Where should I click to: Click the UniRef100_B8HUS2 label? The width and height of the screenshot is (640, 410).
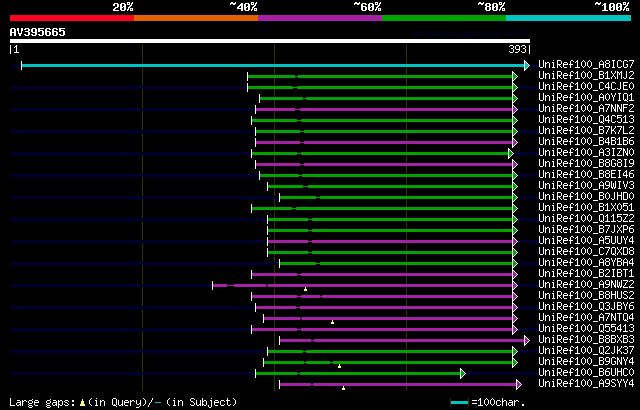(586, 295)
